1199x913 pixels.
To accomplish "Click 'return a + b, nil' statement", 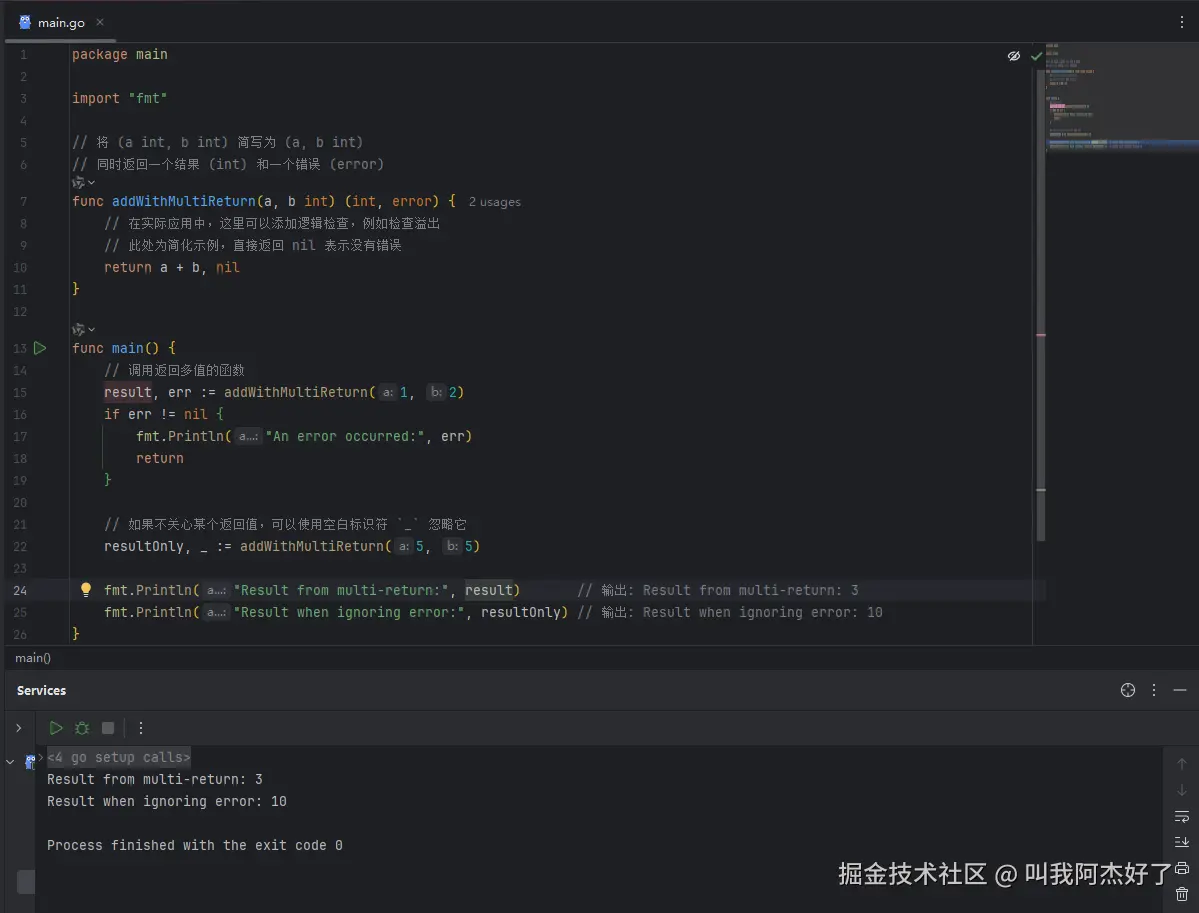I will coord(172,268).
